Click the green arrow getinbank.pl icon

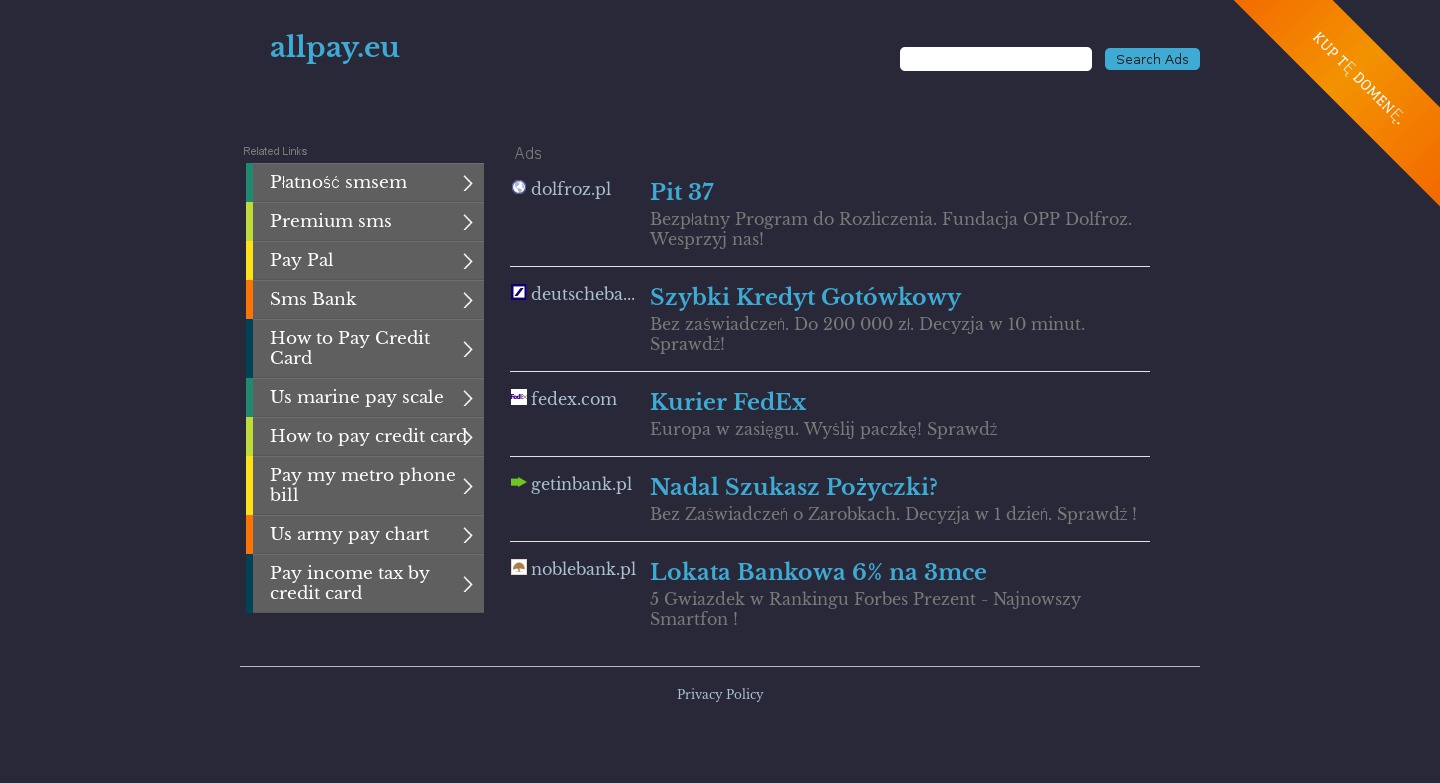click(519, 482)
